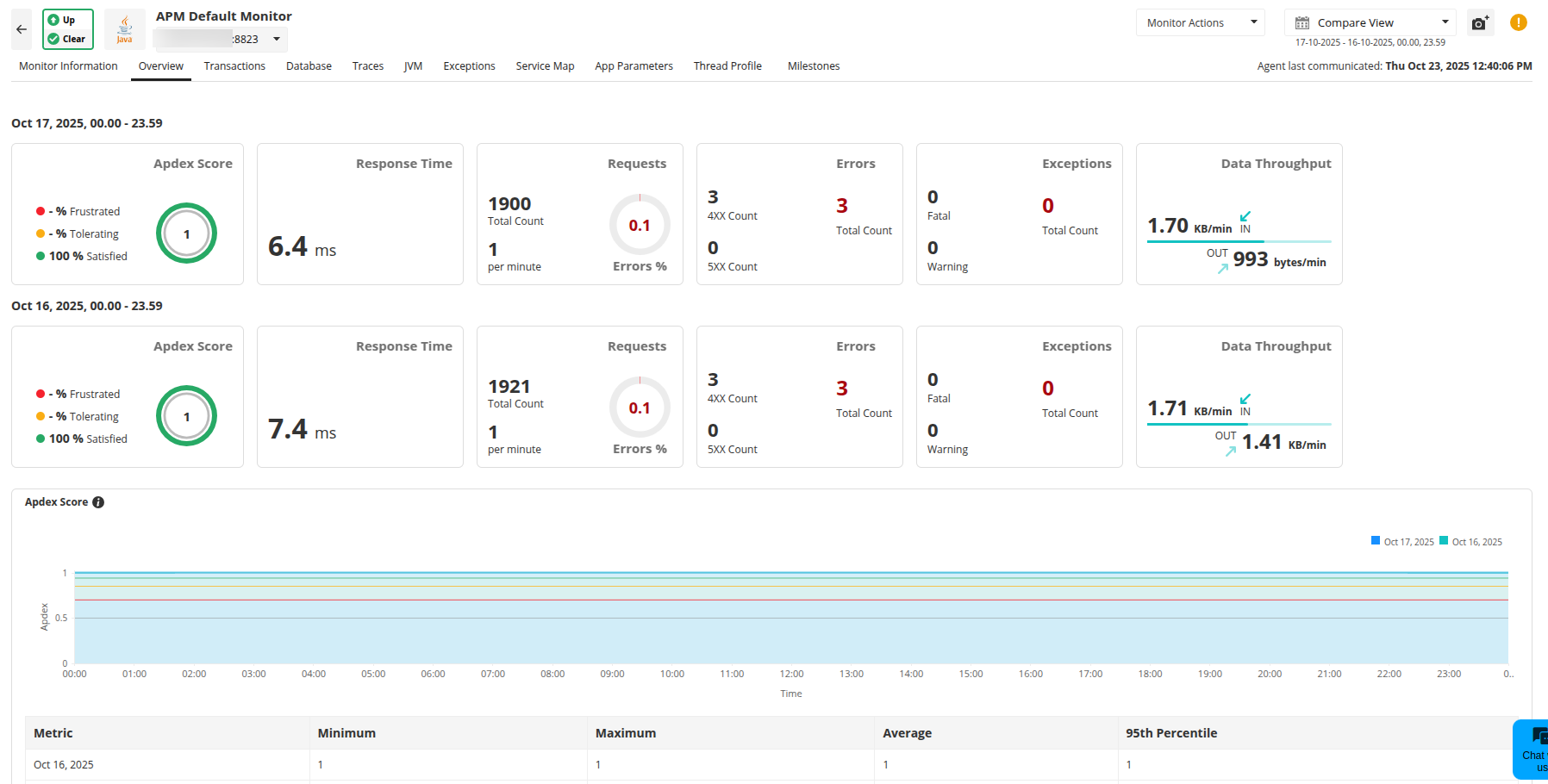Click the Oct 16 Apdex gauge circle
This screenshot has width=1548, height=784.
[x=186, y=416]
